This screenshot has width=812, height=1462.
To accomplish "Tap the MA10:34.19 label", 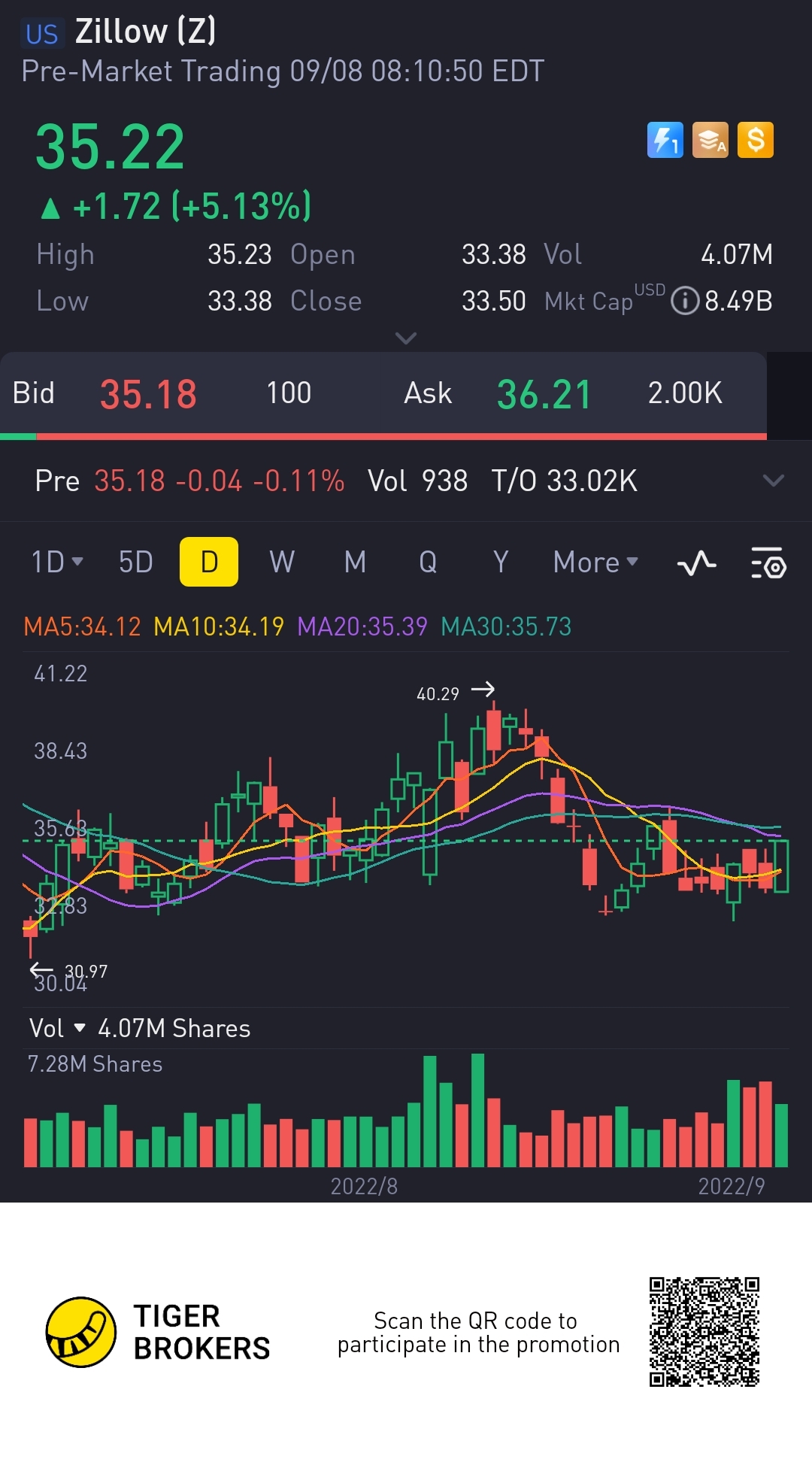I will [219, 626].
